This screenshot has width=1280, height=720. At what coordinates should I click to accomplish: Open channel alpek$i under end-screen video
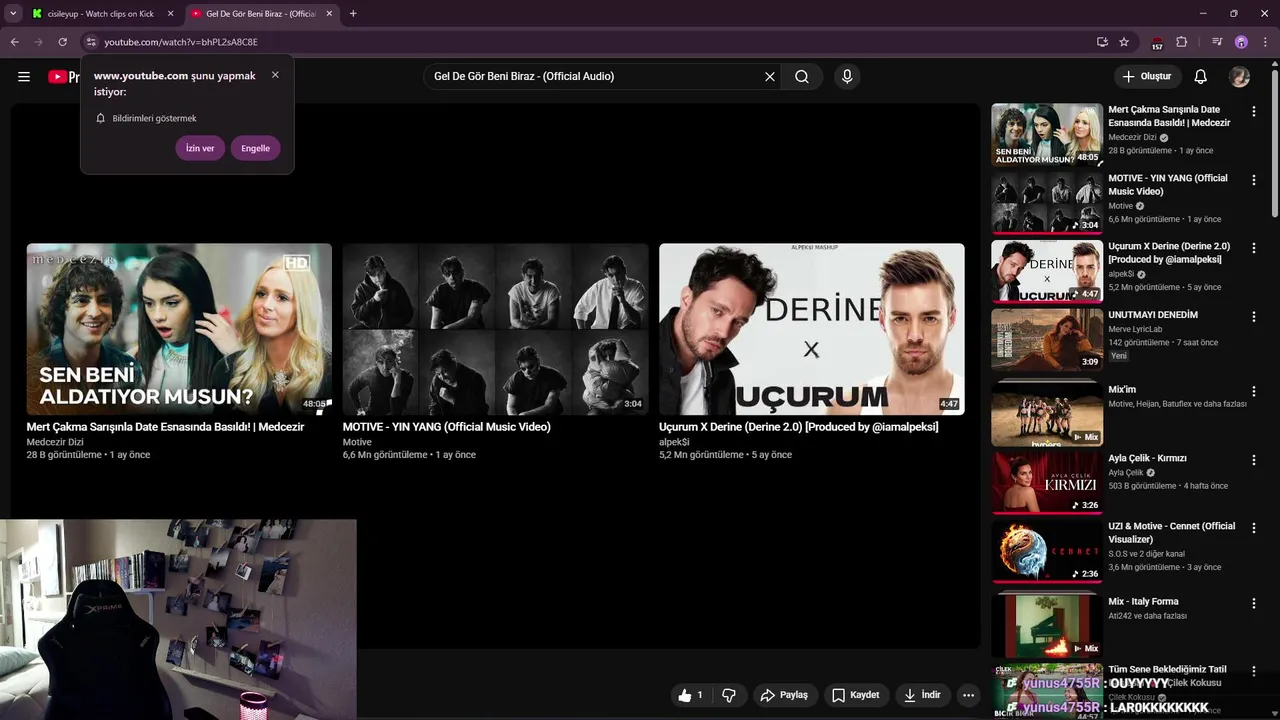click(674, 442)
